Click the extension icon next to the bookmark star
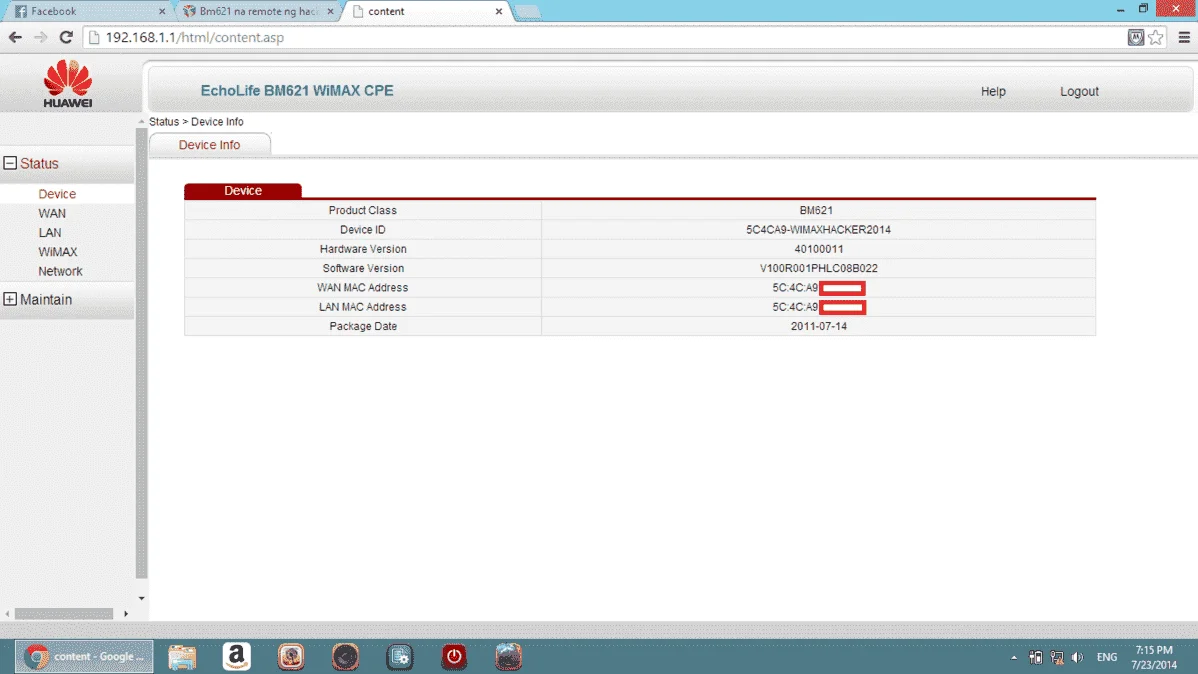The width and height of the screenshot is (1198, 674). click(x=1136, y=37)
